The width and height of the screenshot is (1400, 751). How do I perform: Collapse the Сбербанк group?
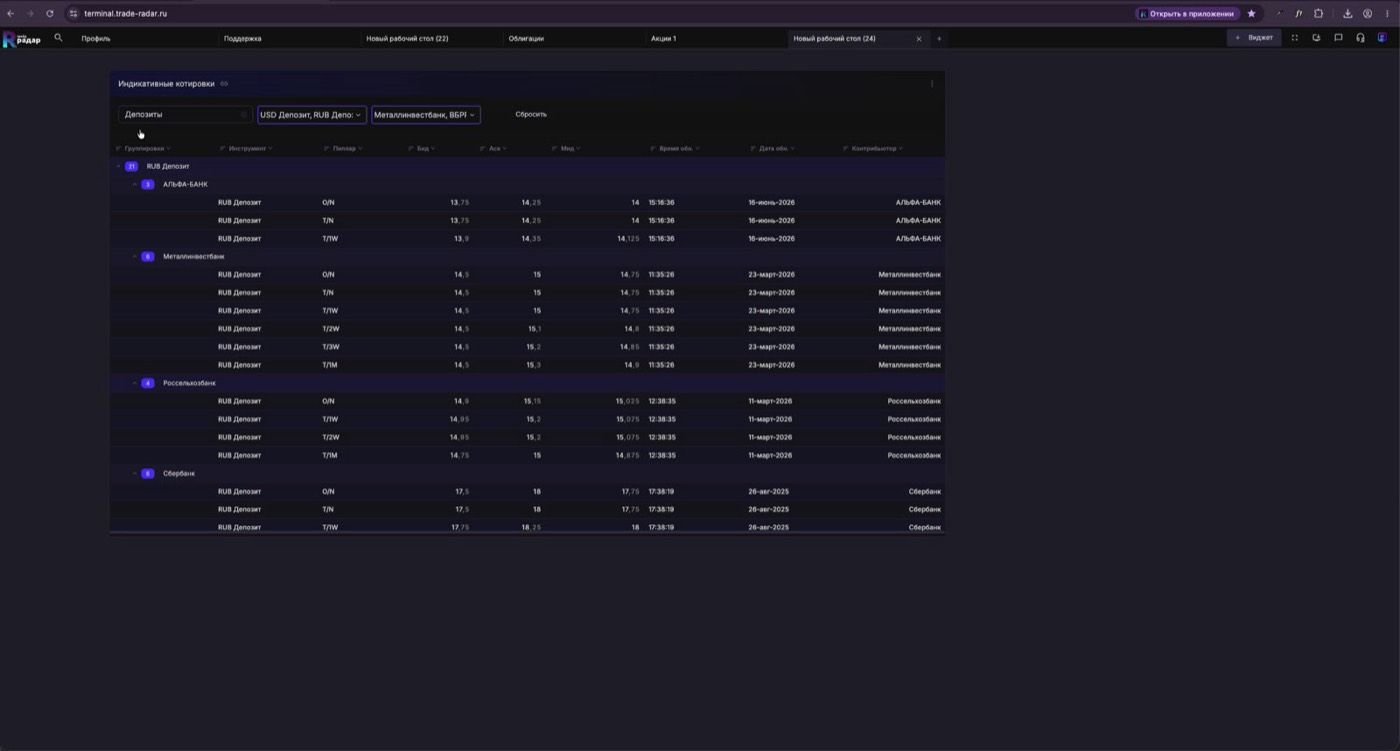pos(135,474)
